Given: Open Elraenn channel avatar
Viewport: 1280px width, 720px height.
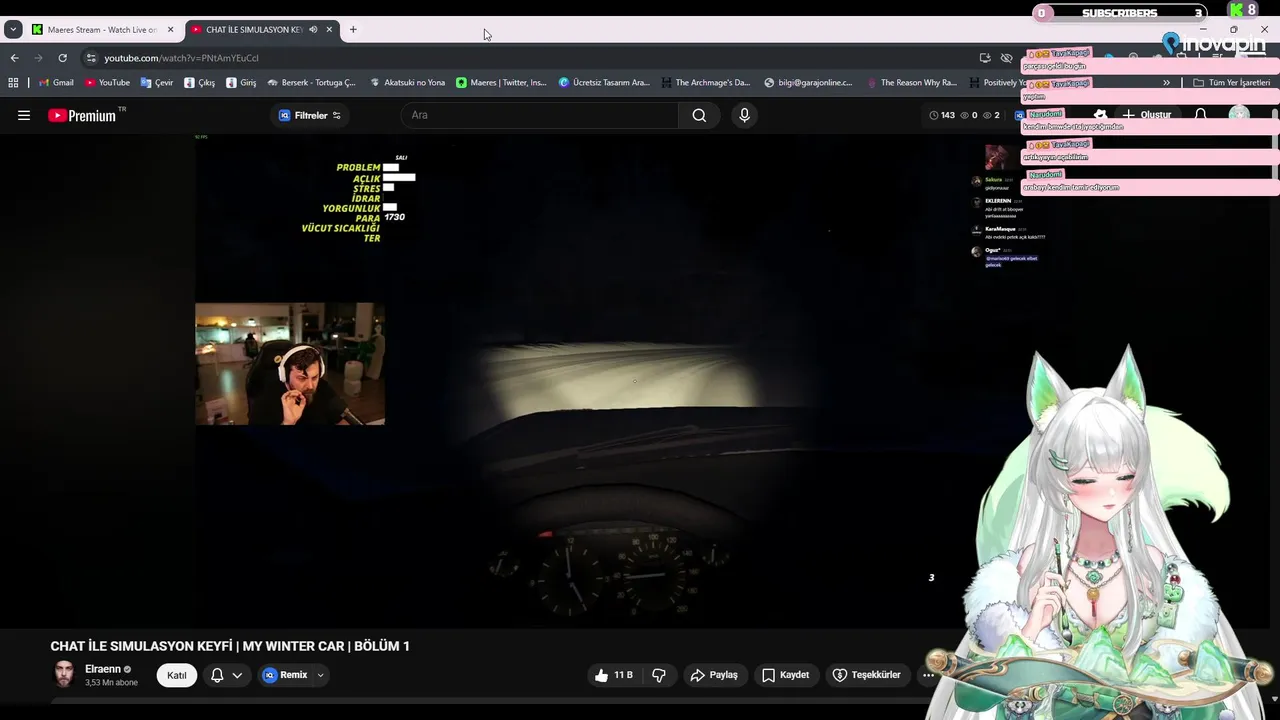Looking at the screenshot, I should [64, 674].
